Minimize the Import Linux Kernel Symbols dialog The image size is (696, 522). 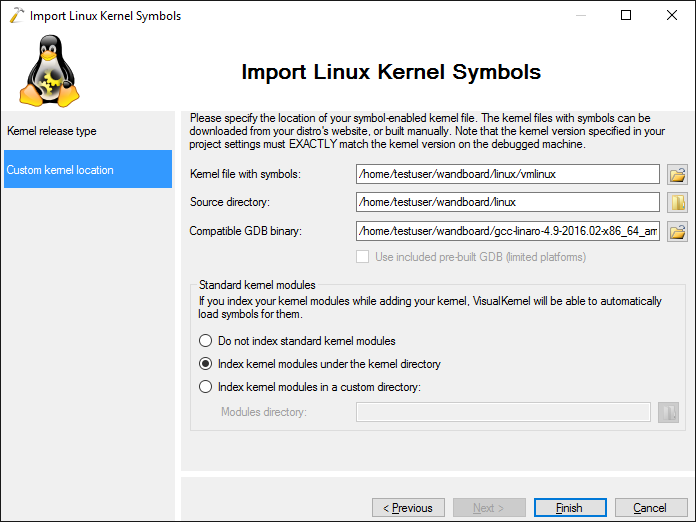click(581, 15)
